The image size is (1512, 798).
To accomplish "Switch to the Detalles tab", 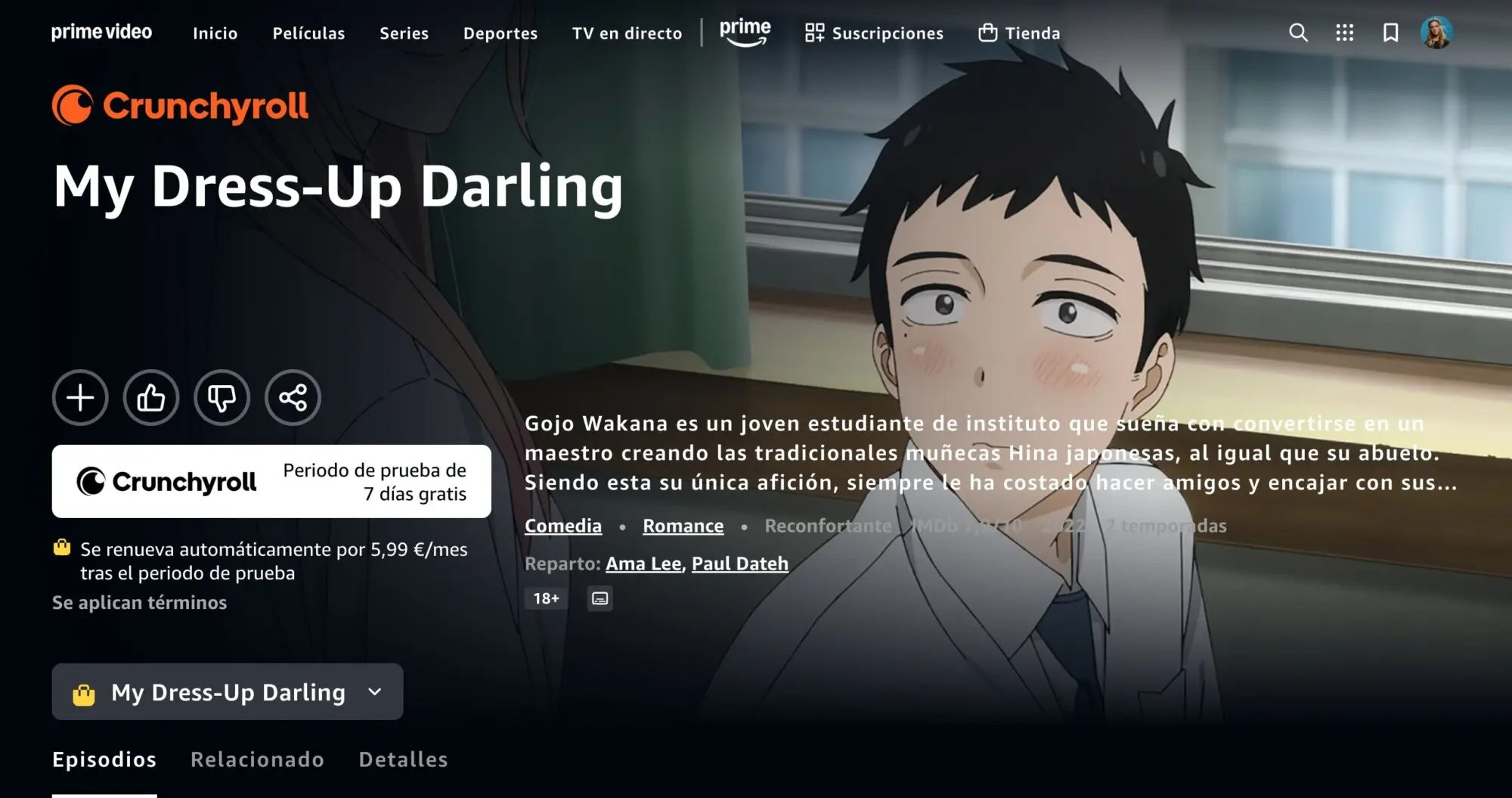I will (x=403, y=759).
